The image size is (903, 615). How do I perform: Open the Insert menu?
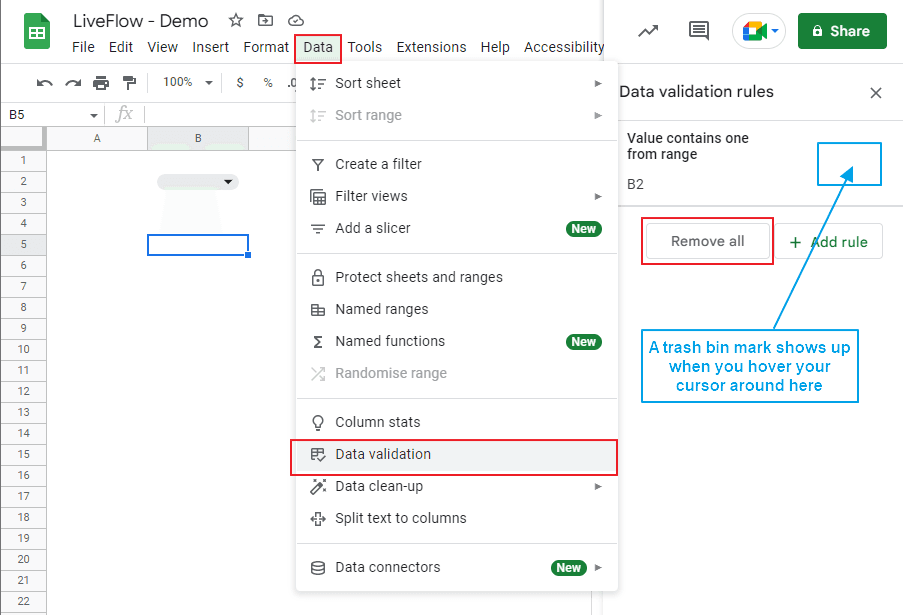210,47
